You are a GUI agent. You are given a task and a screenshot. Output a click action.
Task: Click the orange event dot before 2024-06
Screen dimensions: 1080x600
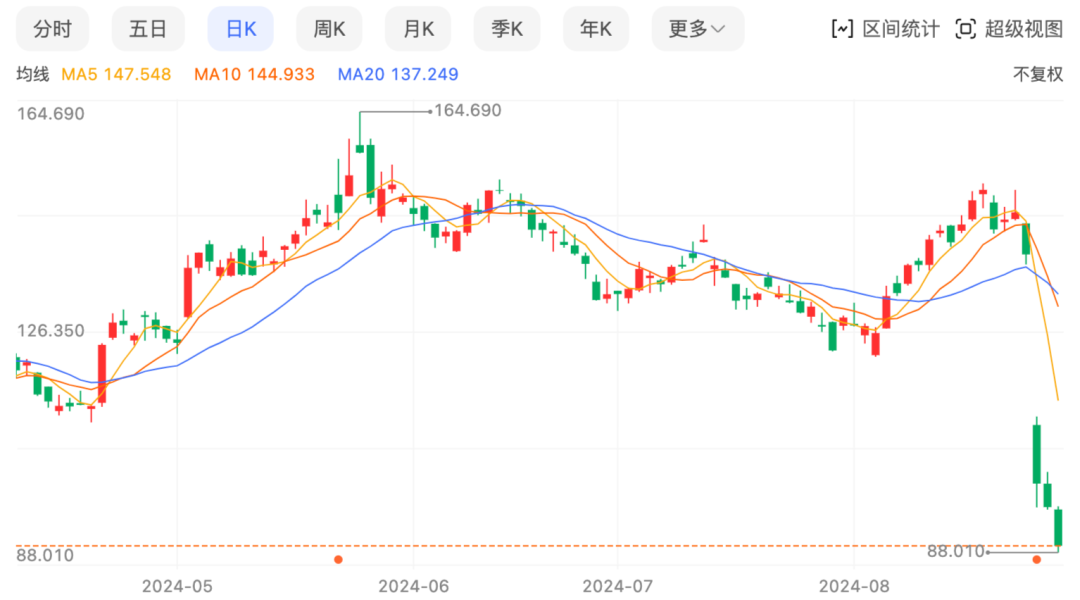click(x=338, y=560)
